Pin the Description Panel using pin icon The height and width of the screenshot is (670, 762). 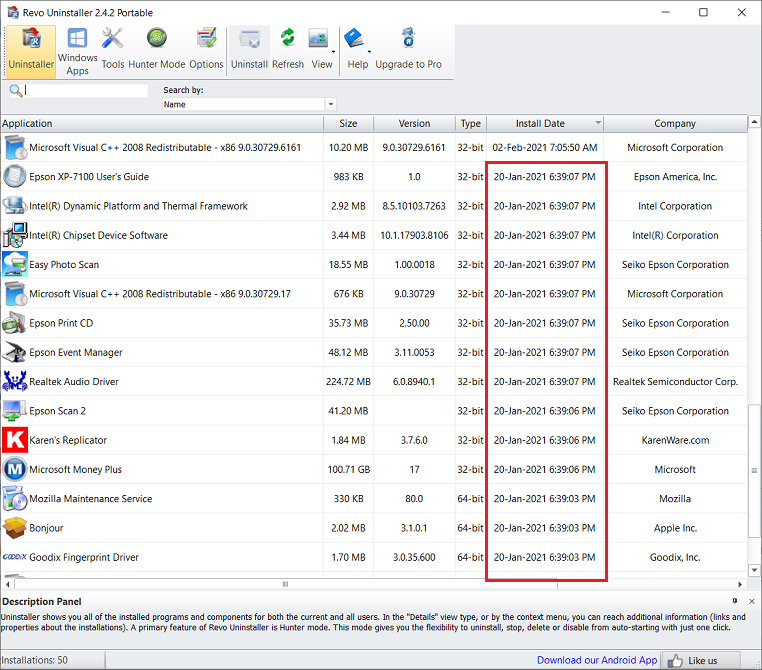[736, 601]
